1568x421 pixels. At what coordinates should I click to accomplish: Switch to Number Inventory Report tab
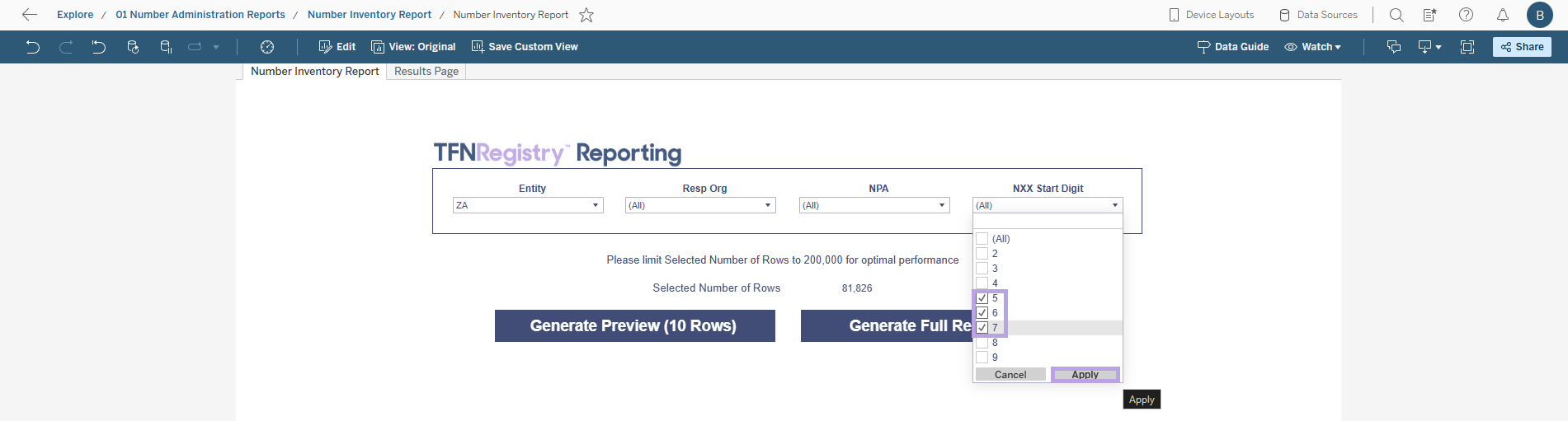coord(314,72)
